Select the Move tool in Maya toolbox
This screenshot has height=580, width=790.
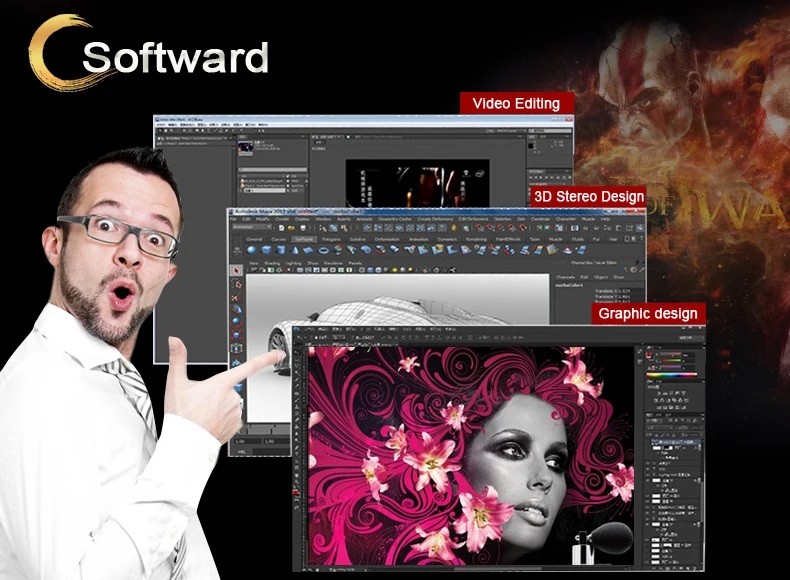pyautogui.click(x=237, y=309)
